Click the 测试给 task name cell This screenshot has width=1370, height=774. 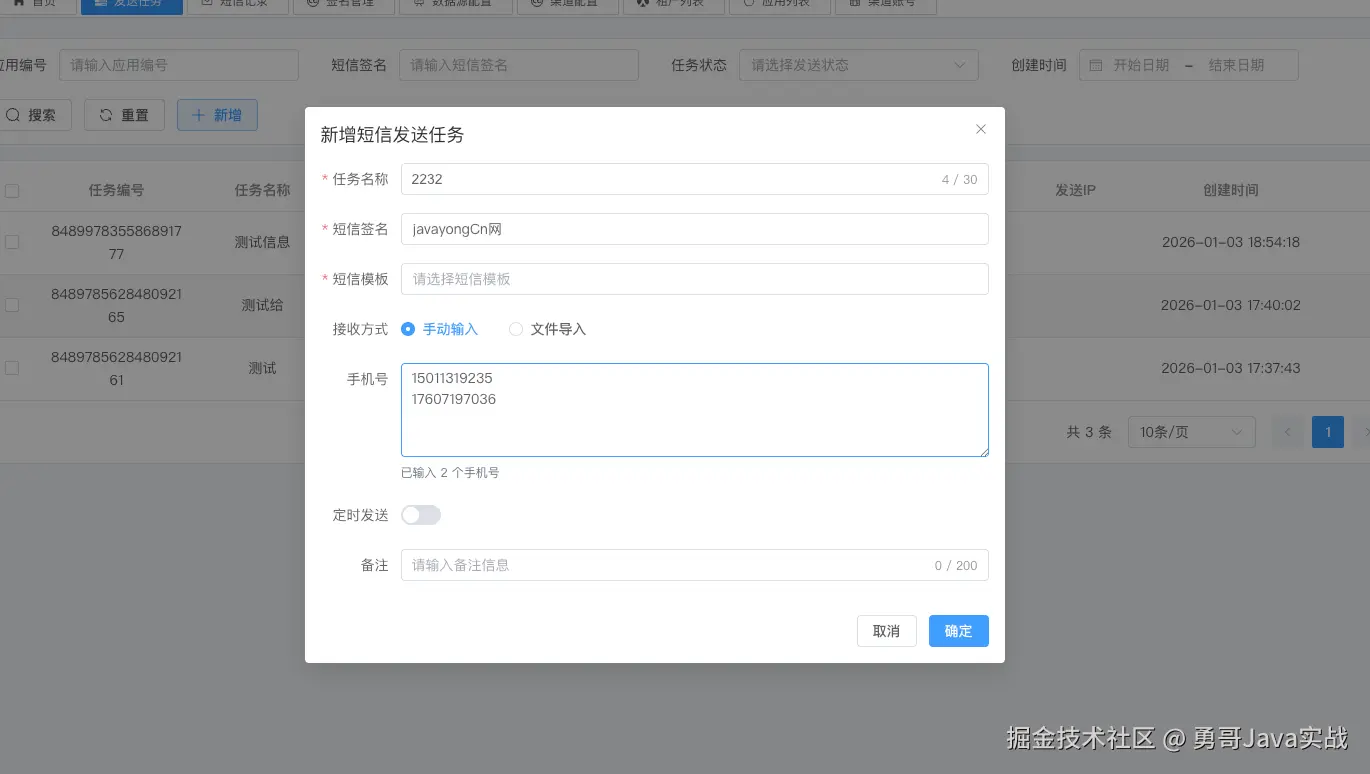pyautogui.click(x=262, y=305)
